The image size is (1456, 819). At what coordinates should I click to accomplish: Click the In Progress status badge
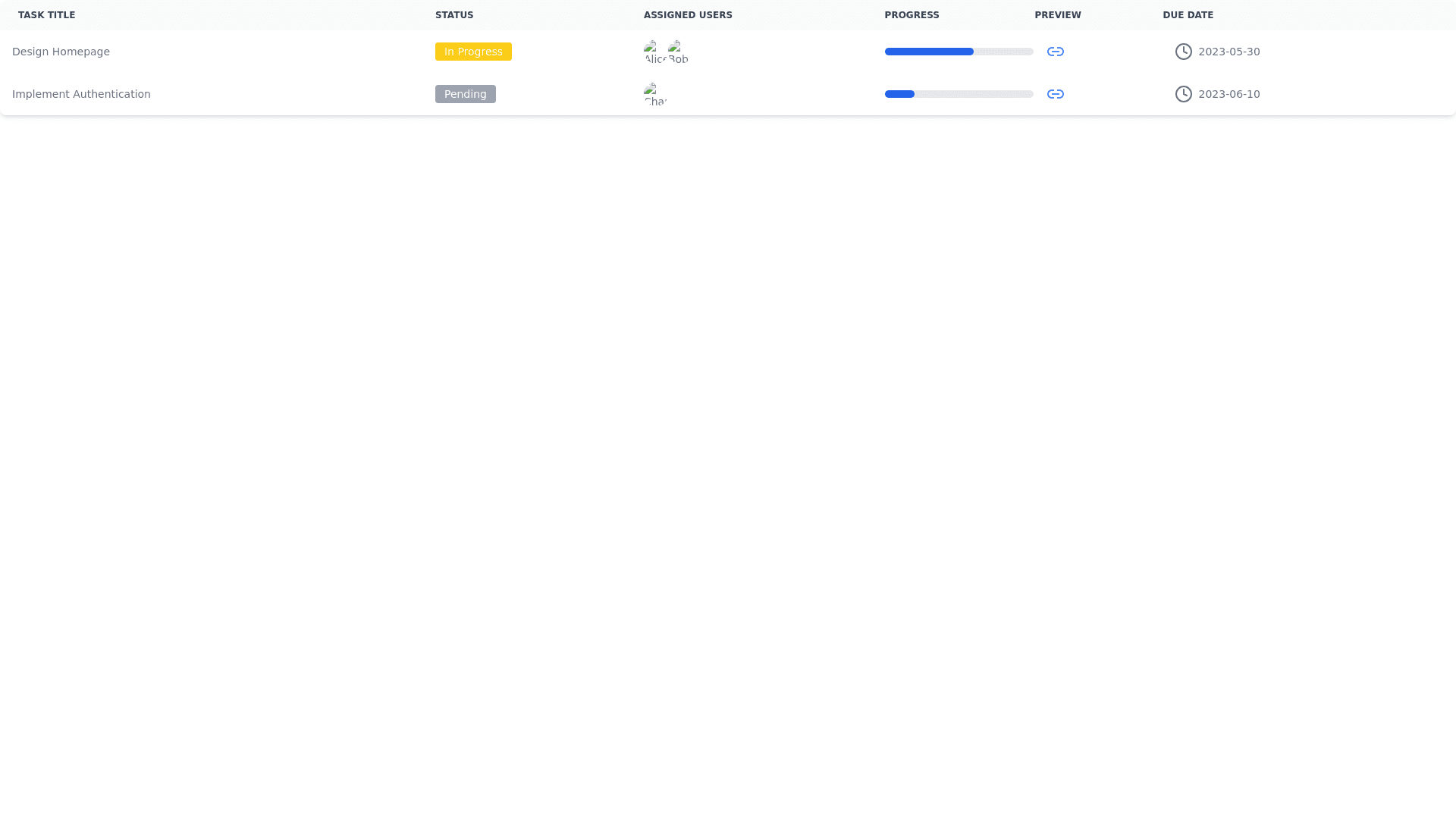[473, 52]
